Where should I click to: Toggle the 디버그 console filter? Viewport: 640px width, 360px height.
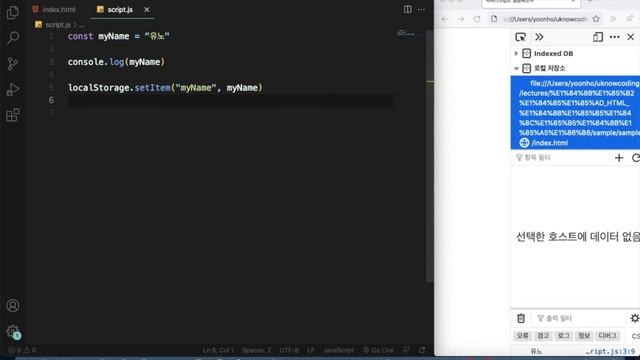pos(608,336)
